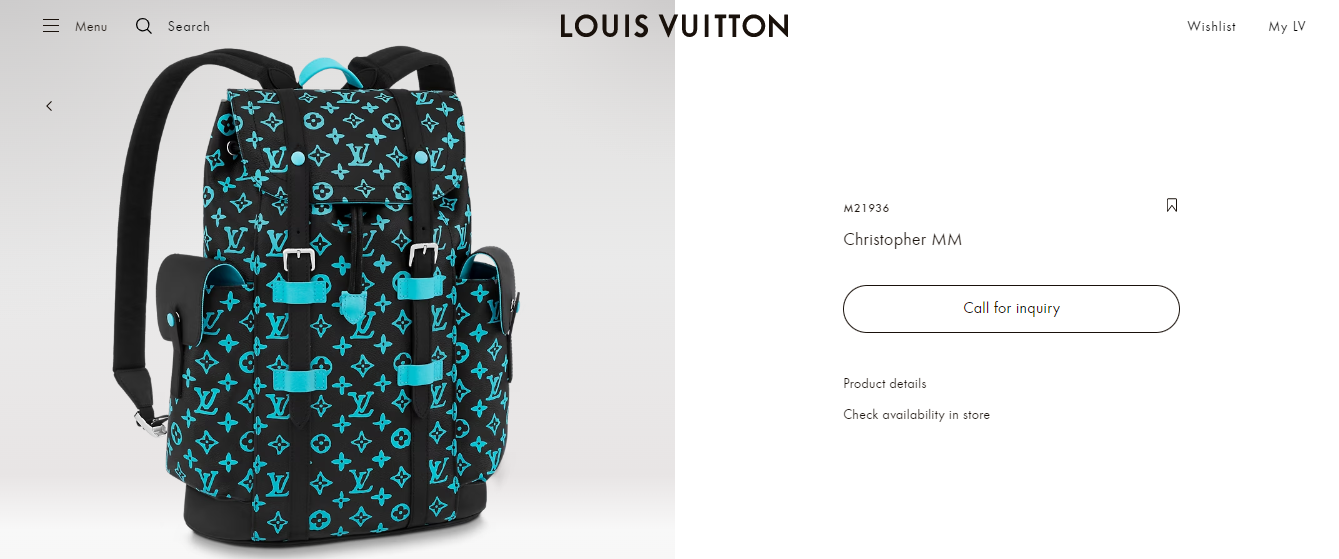
Task: Click the Louis Vuitton logo
Action: 674,26
